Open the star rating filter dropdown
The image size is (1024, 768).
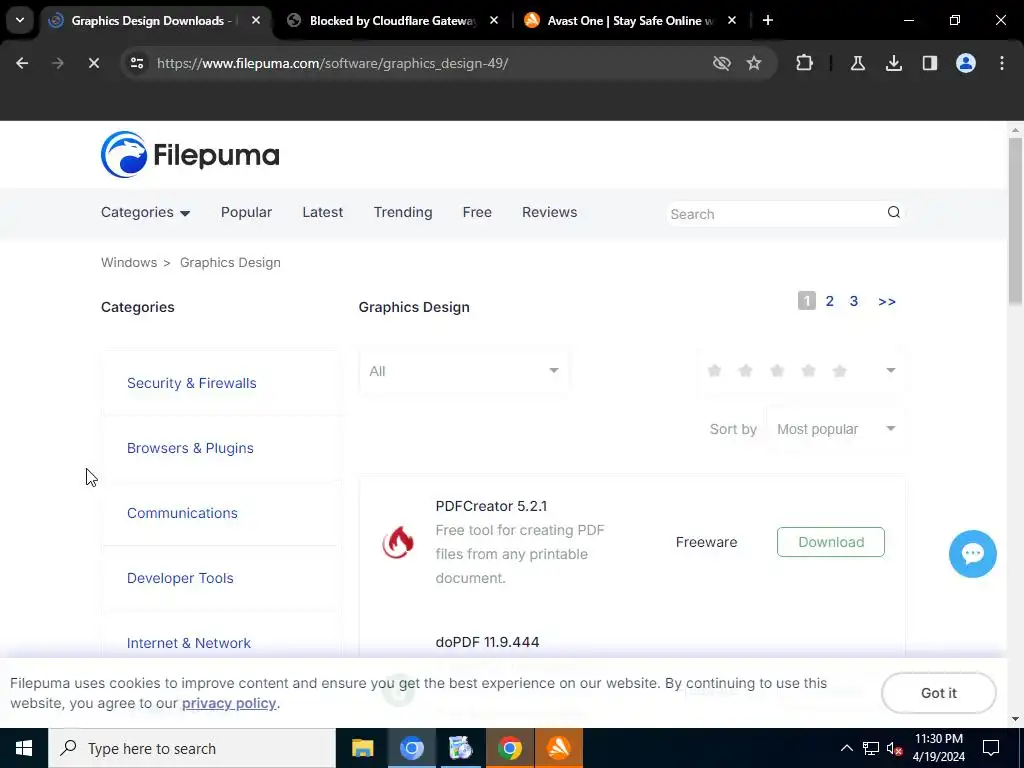pos(801,371)
